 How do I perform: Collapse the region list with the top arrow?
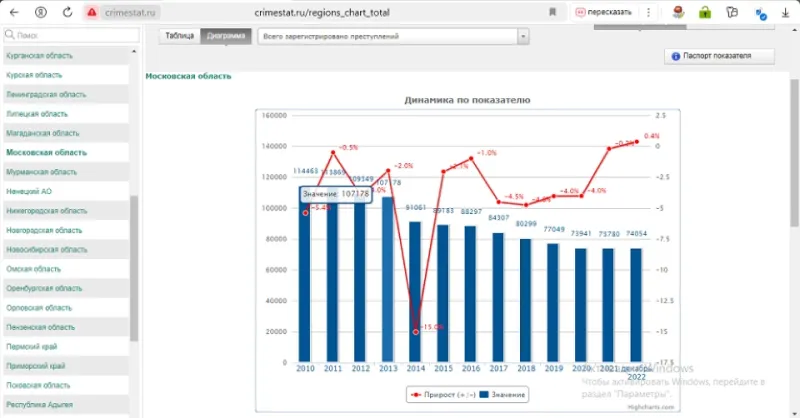click(134, 52)
